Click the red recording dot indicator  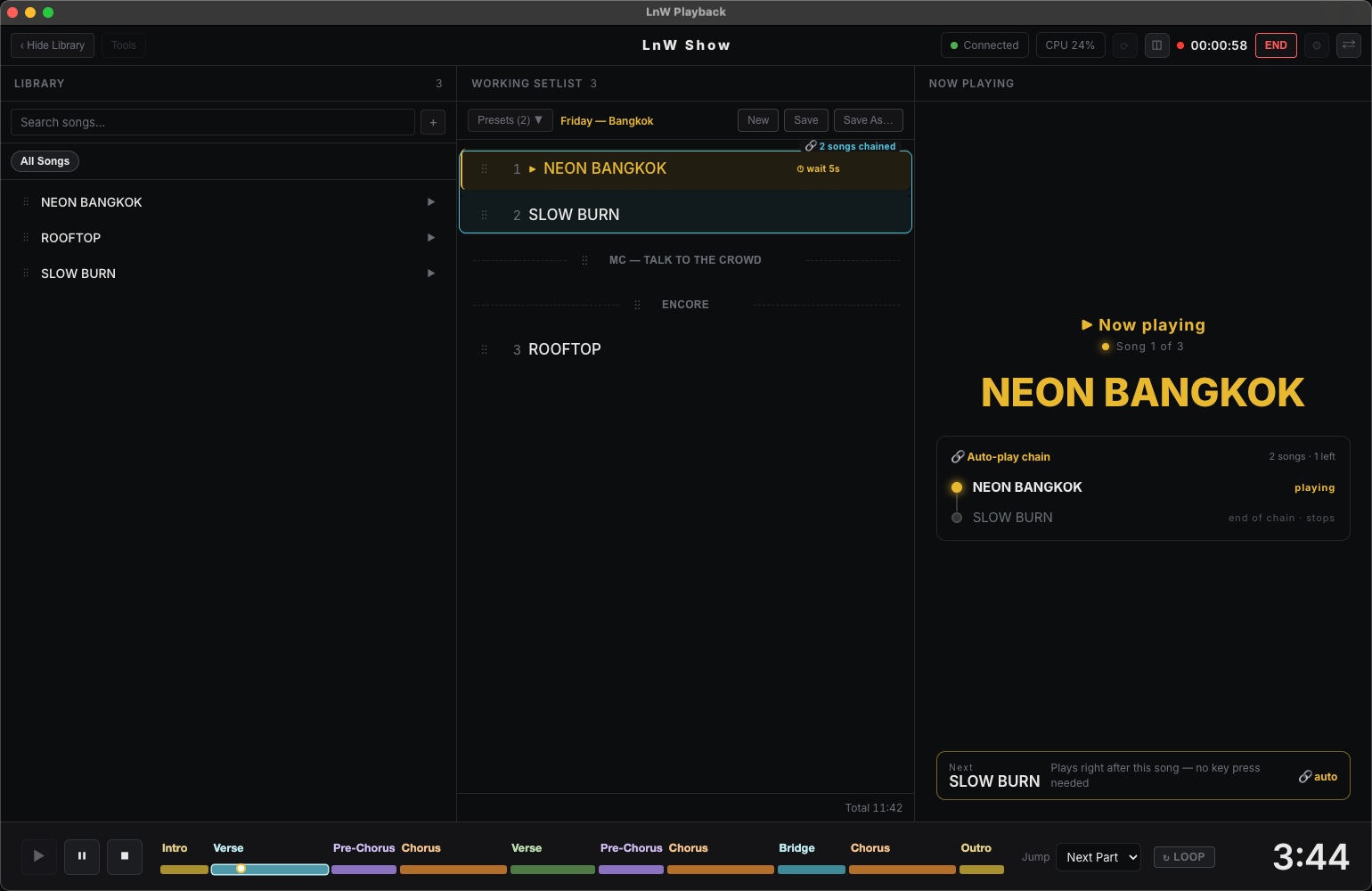click(1180, 45)
